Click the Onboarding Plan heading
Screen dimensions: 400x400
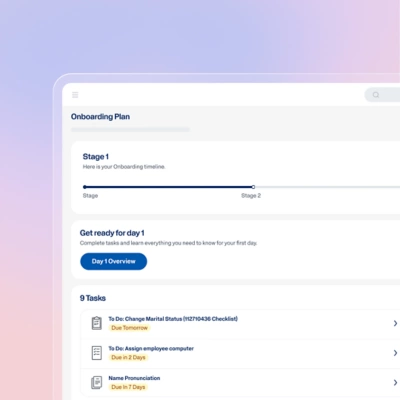point(100,117)
